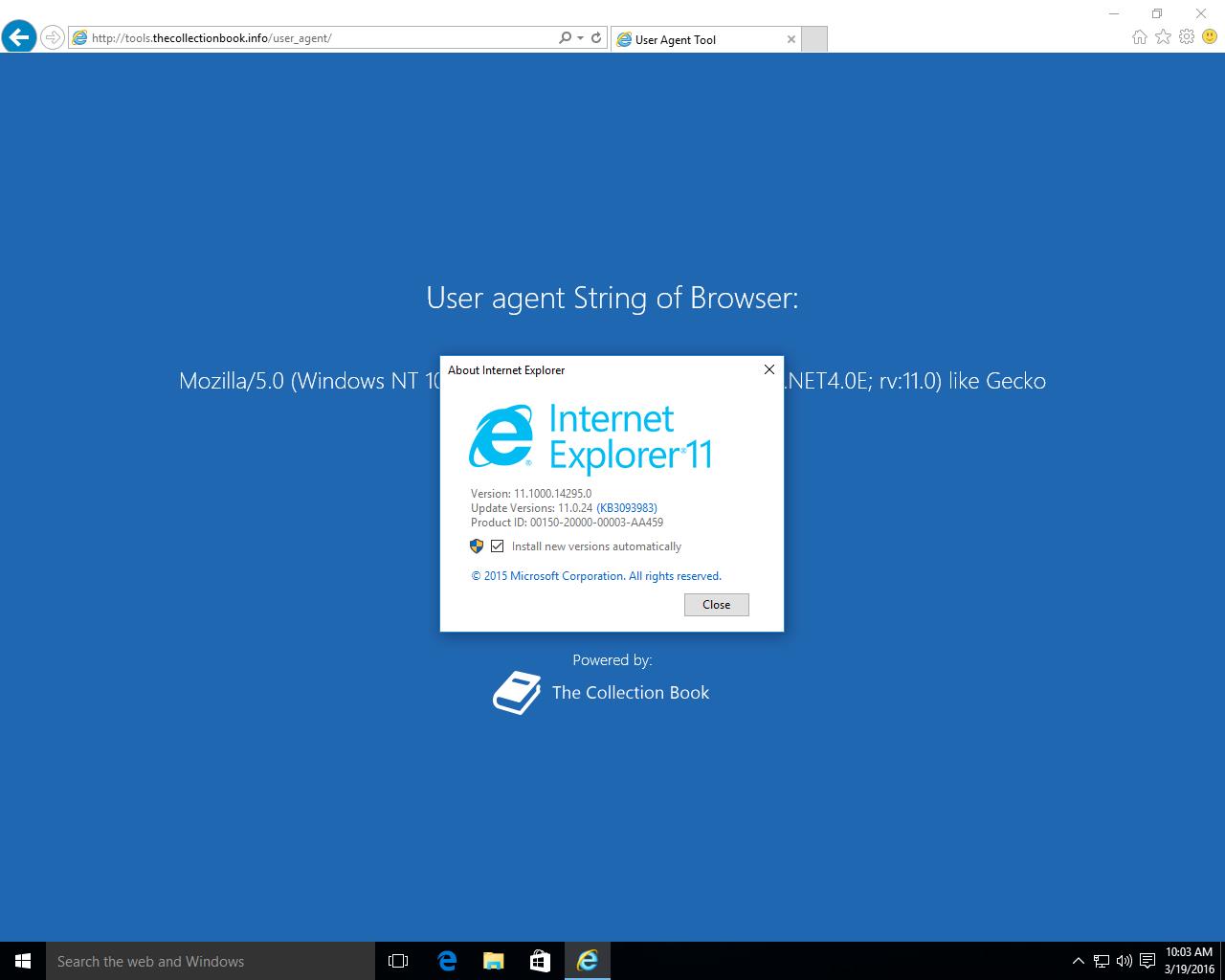Launch Microsoft Edge from the taskbar
The image size is (1225, 980).
(x=447, y=961)
